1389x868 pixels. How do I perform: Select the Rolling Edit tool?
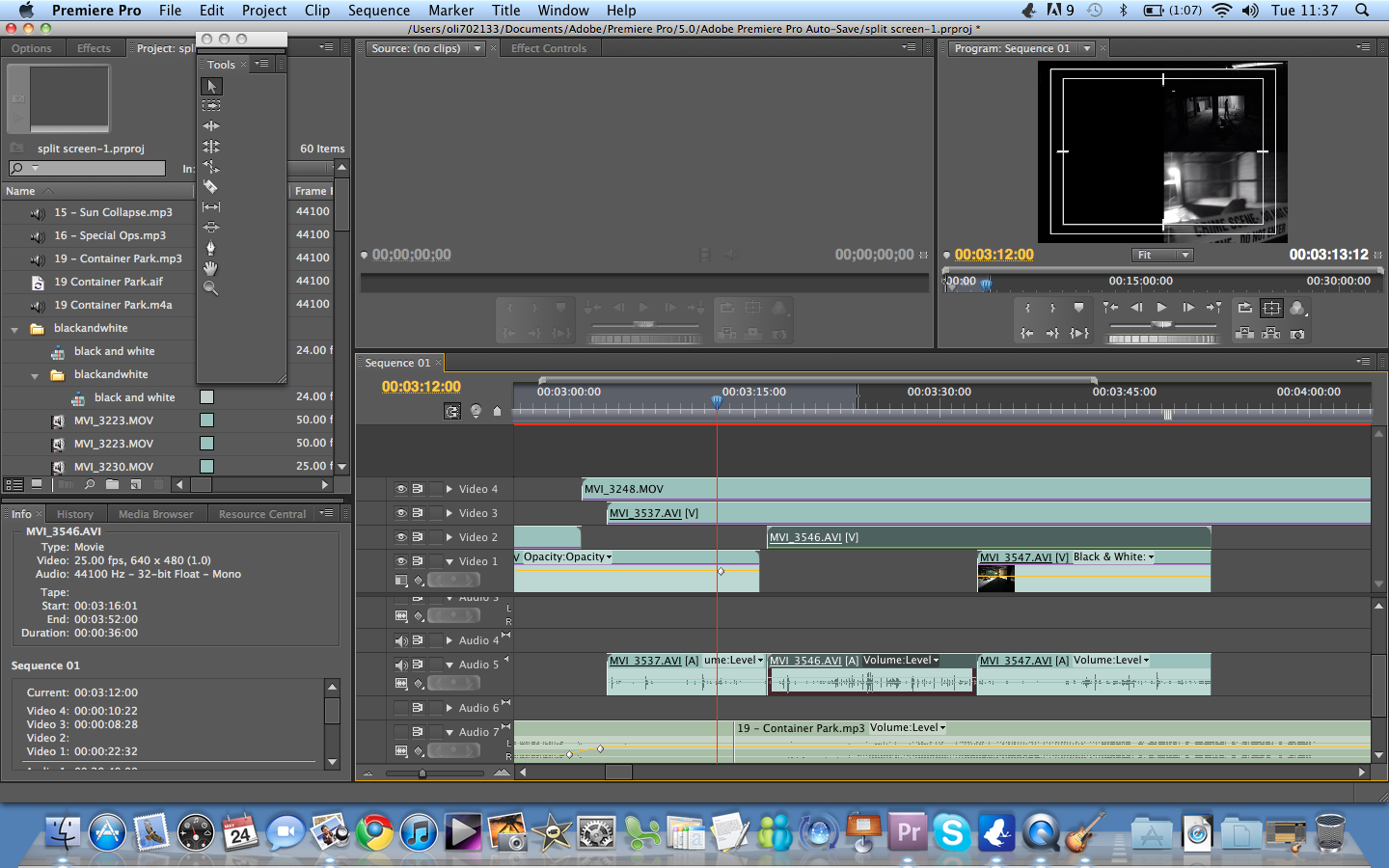click(211, 147)
